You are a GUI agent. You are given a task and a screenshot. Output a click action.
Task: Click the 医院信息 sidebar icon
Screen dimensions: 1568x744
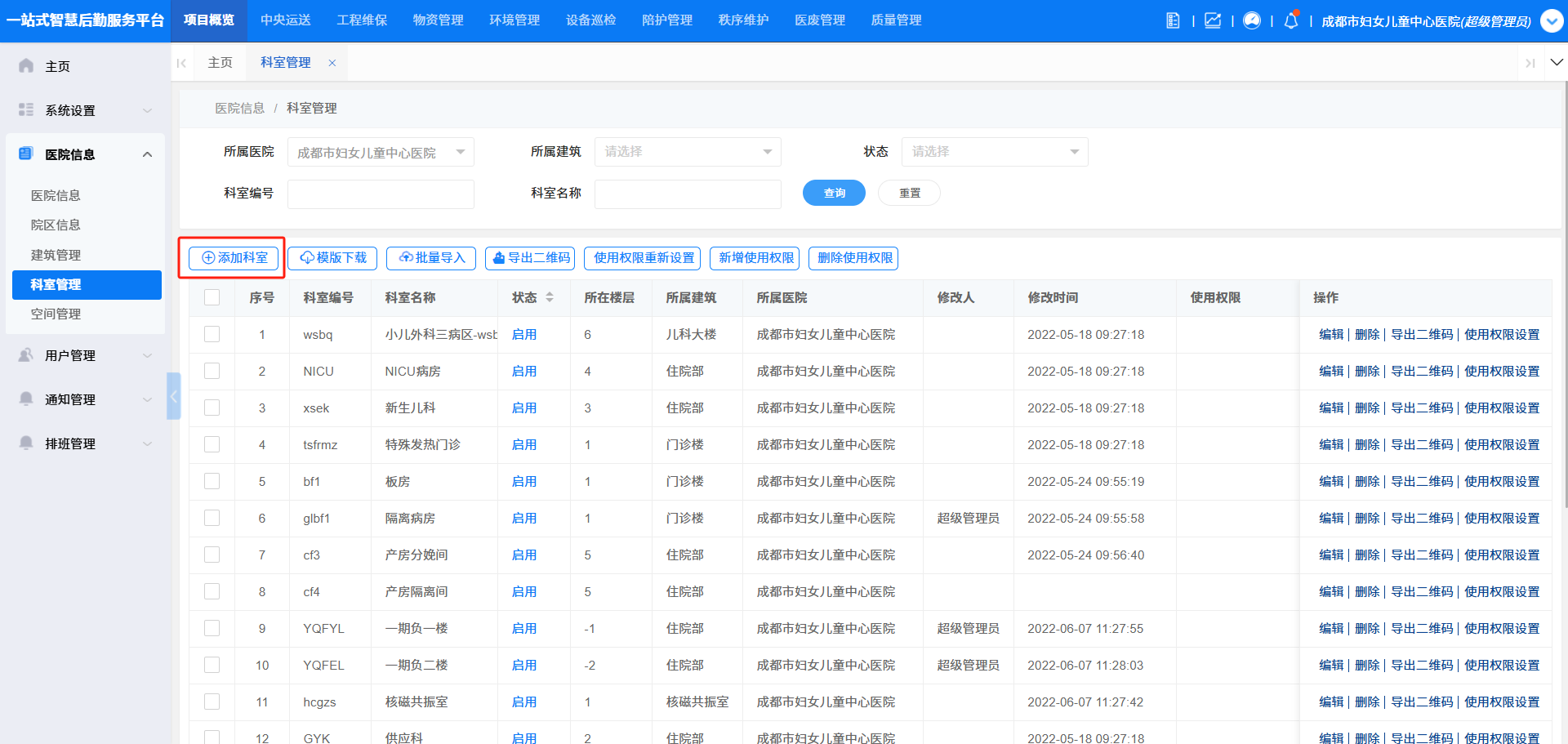pyautogui.click(x=26, y=154)
